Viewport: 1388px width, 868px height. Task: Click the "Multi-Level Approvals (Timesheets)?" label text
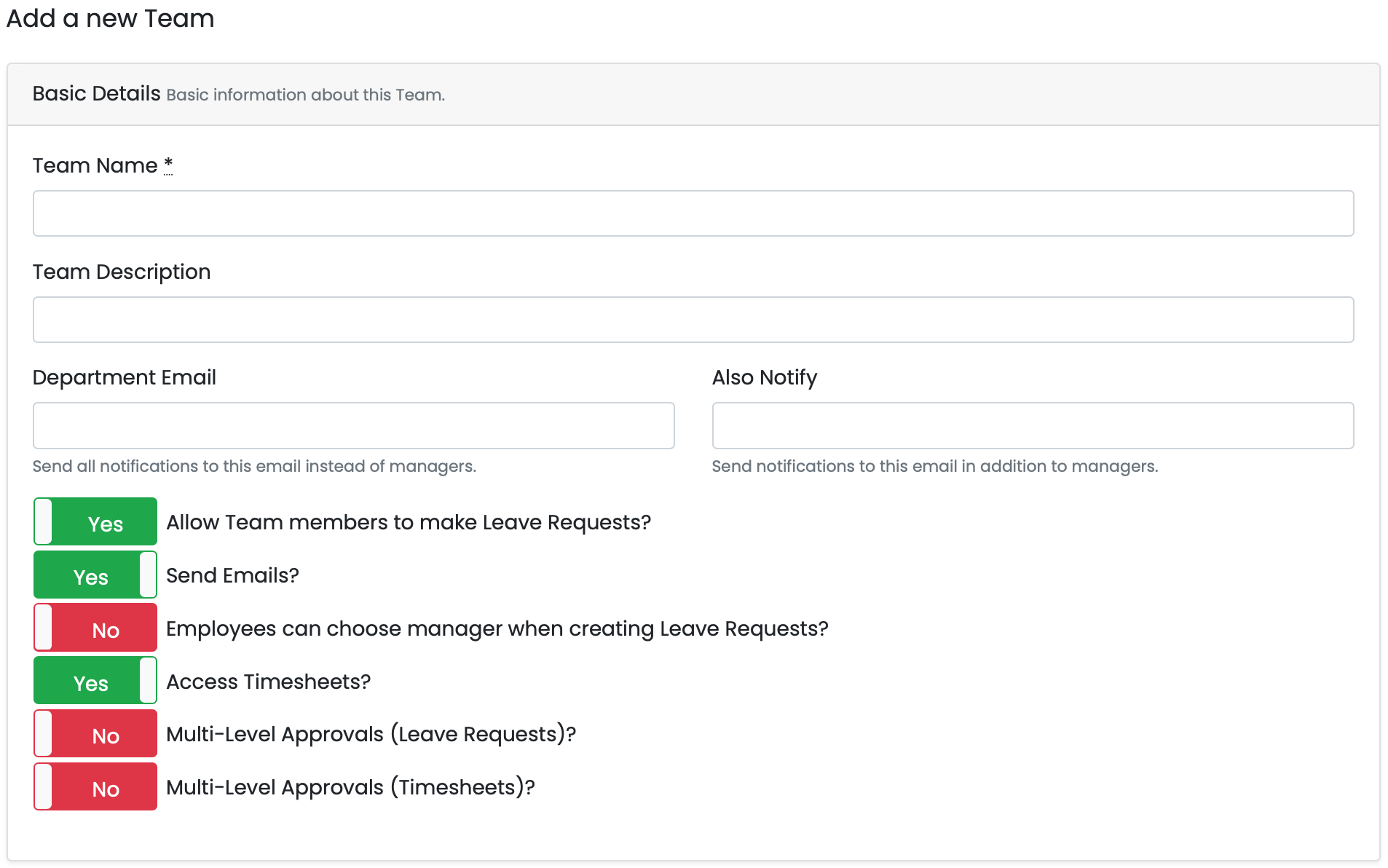pyautogui.click(x=350, y=787)
